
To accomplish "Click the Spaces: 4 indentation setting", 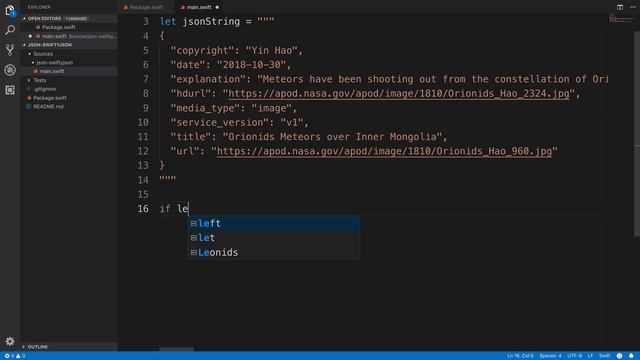I will 550,356.
